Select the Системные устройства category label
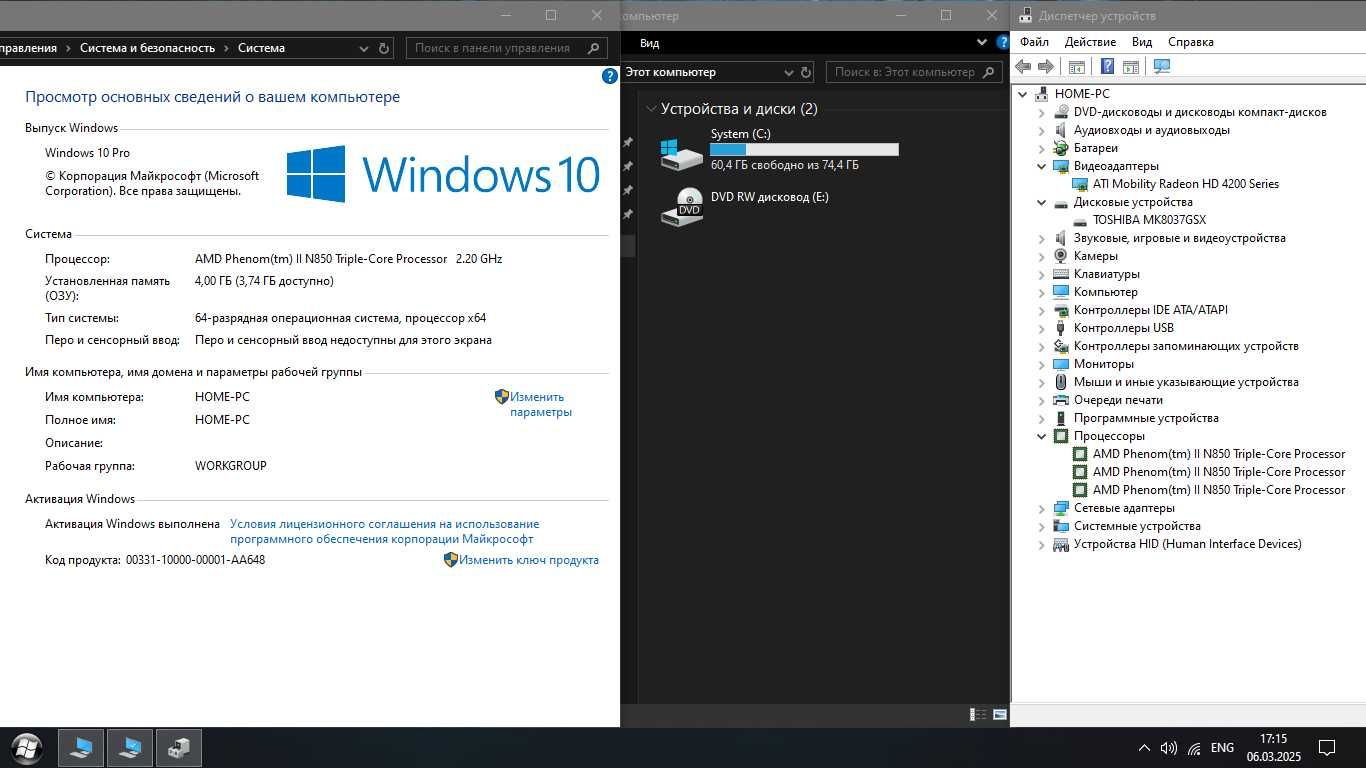 (x=1137, y=526)
